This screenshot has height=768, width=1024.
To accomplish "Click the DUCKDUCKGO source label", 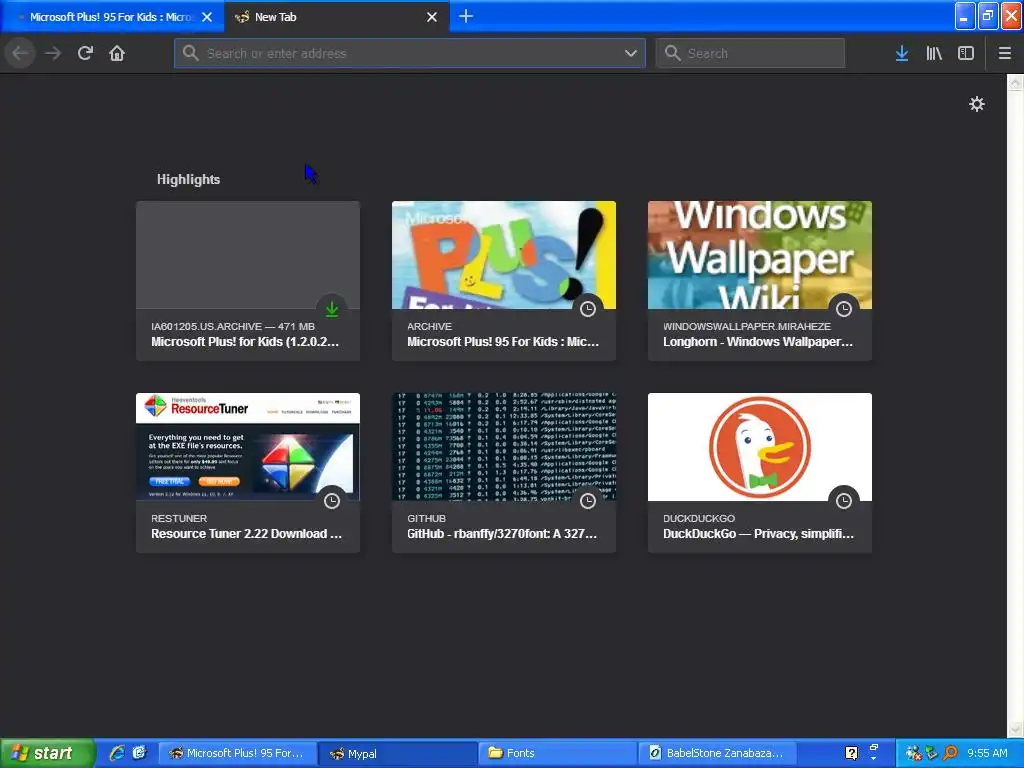I will (699, 518).
